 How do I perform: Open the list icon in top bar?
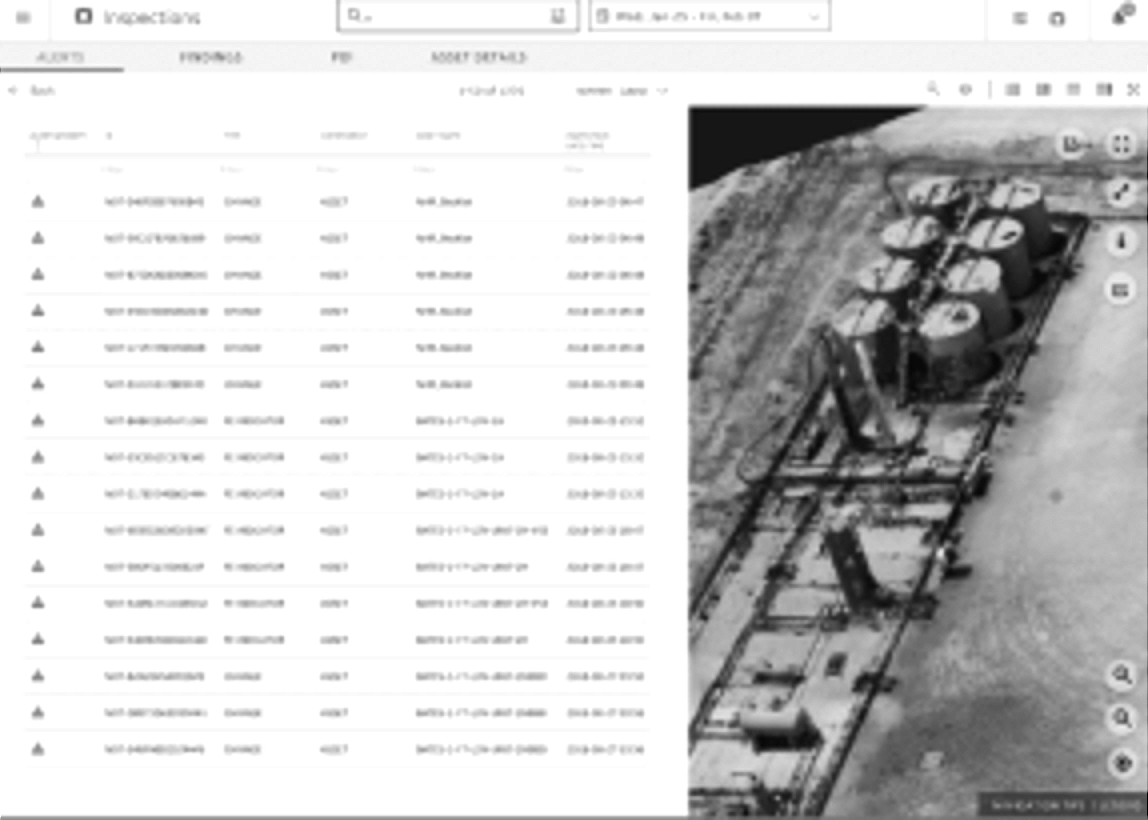(1019, 18)
